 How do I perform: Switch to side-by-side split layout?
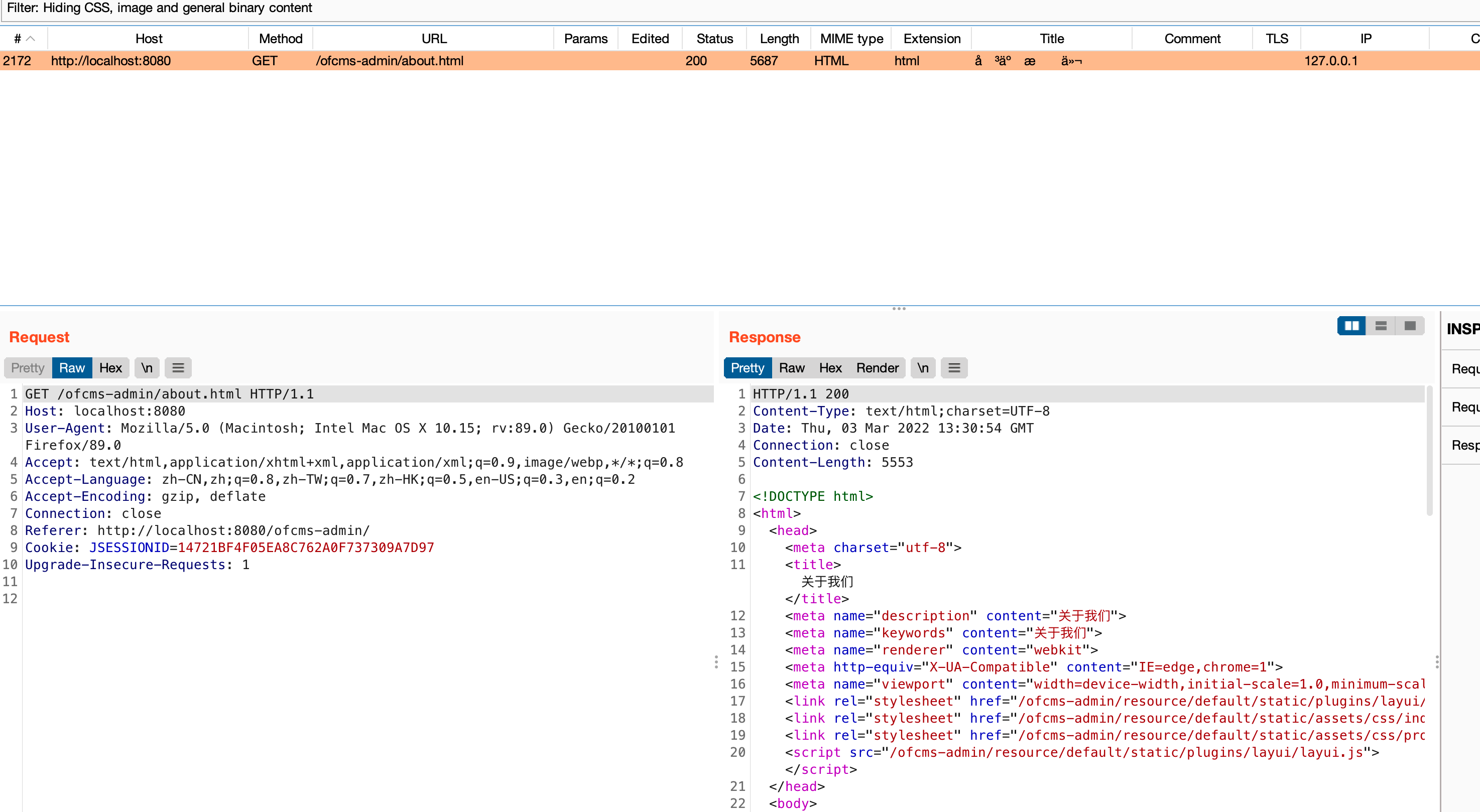tap(1351, 326)
